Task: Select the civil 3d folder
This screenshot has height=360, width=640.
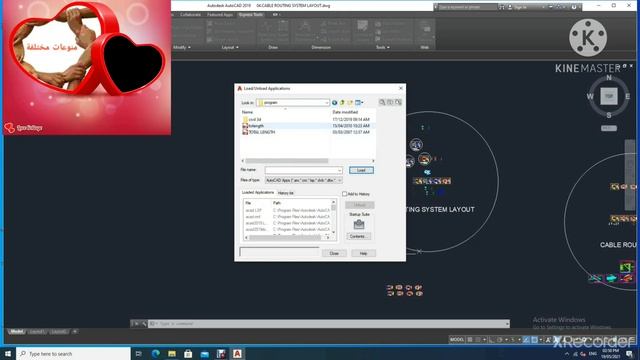Action: 255,120
